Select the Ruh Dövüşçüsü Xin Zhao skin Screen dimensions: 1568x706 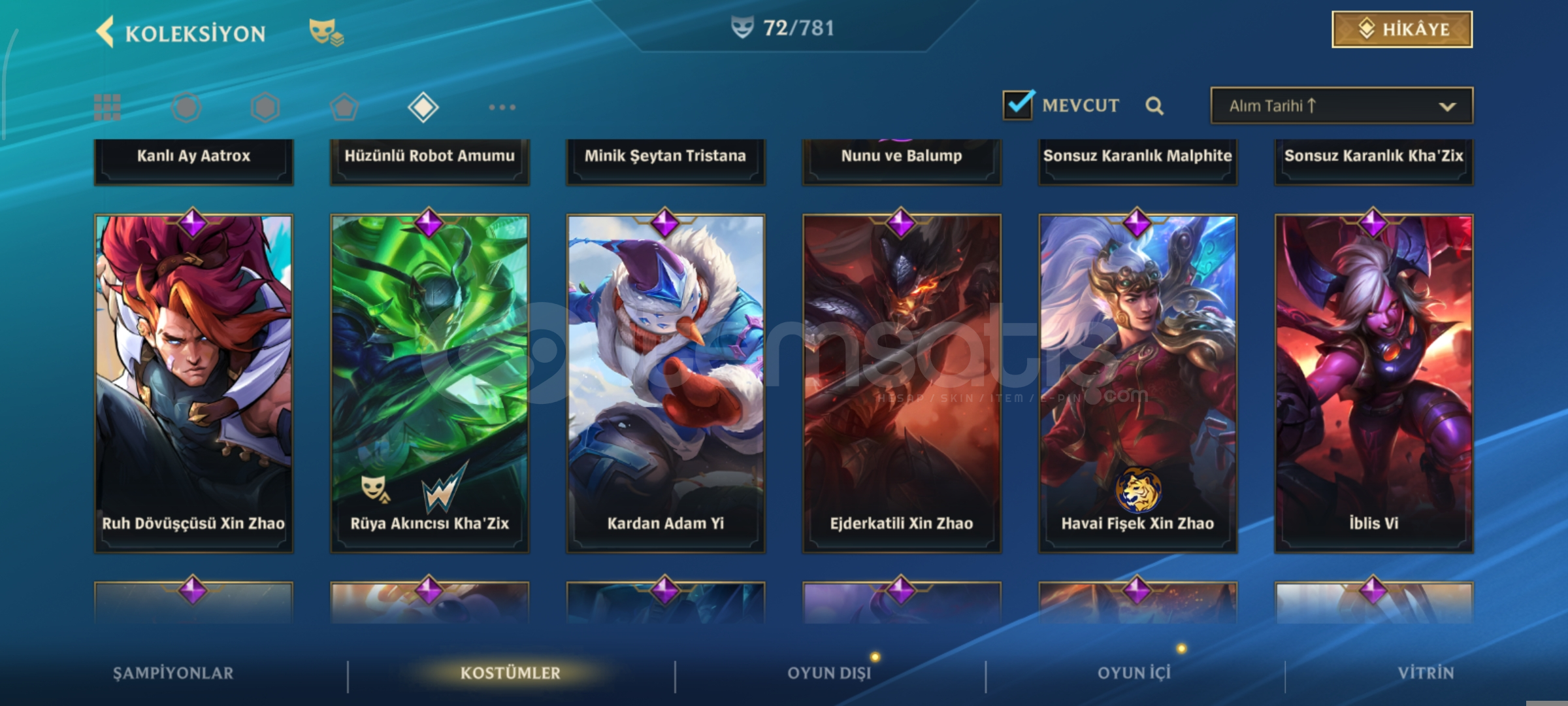(x=193, y=384)
